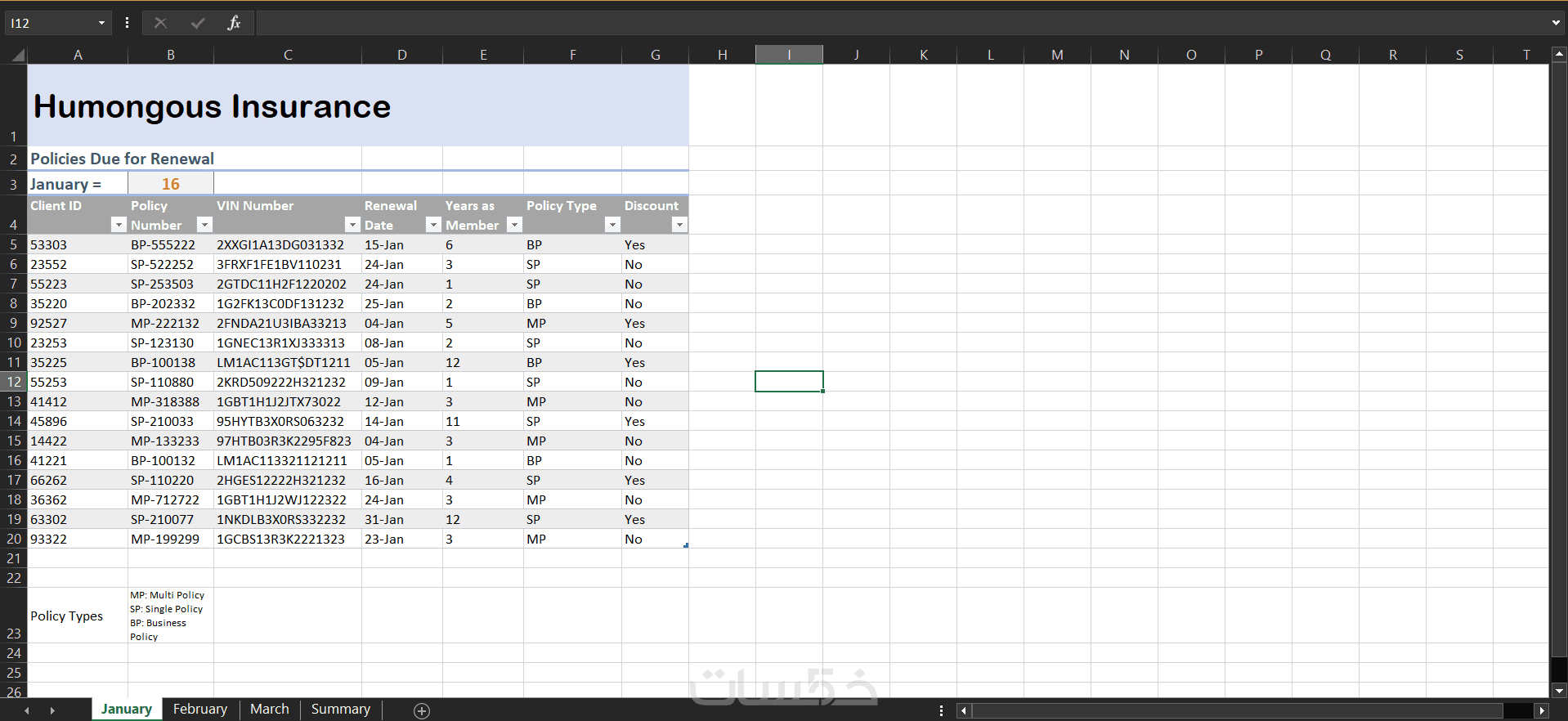Select policy number cell BP-100132
The width and height of the screenshot is (1568, 721).
(x=171, y=460)
